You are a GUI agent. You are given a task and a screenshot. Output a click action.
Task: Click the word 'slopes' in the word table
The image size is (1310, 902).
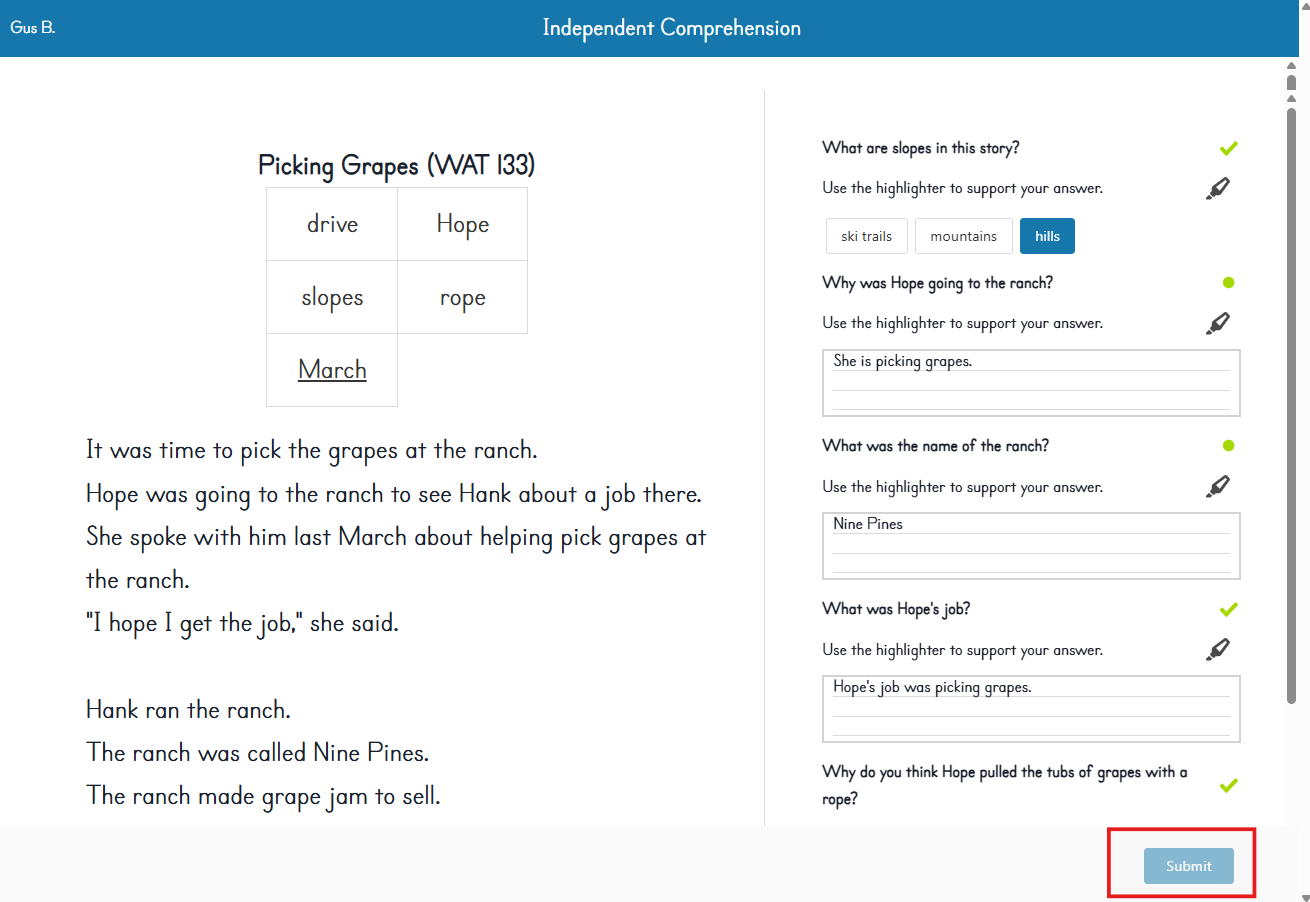[x=332, y=298]
